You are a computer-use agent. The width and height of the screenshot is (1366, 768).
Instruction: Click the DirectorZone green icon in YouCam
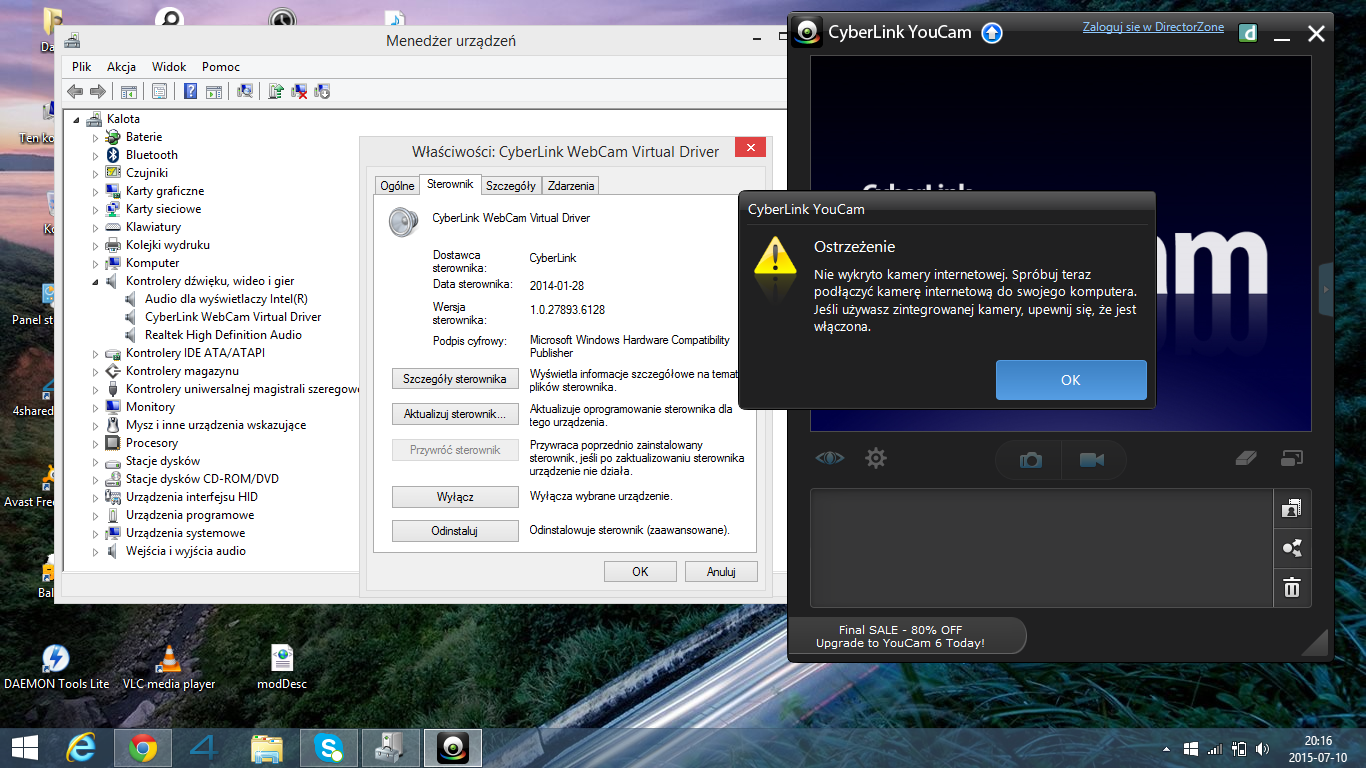(x=1248, y=33)
